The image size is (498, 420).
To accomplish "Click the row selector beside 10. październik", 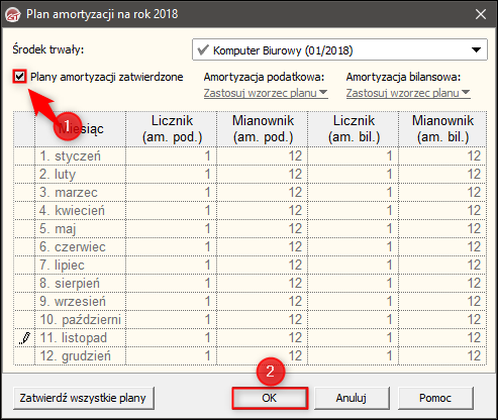I will point(24,320).
